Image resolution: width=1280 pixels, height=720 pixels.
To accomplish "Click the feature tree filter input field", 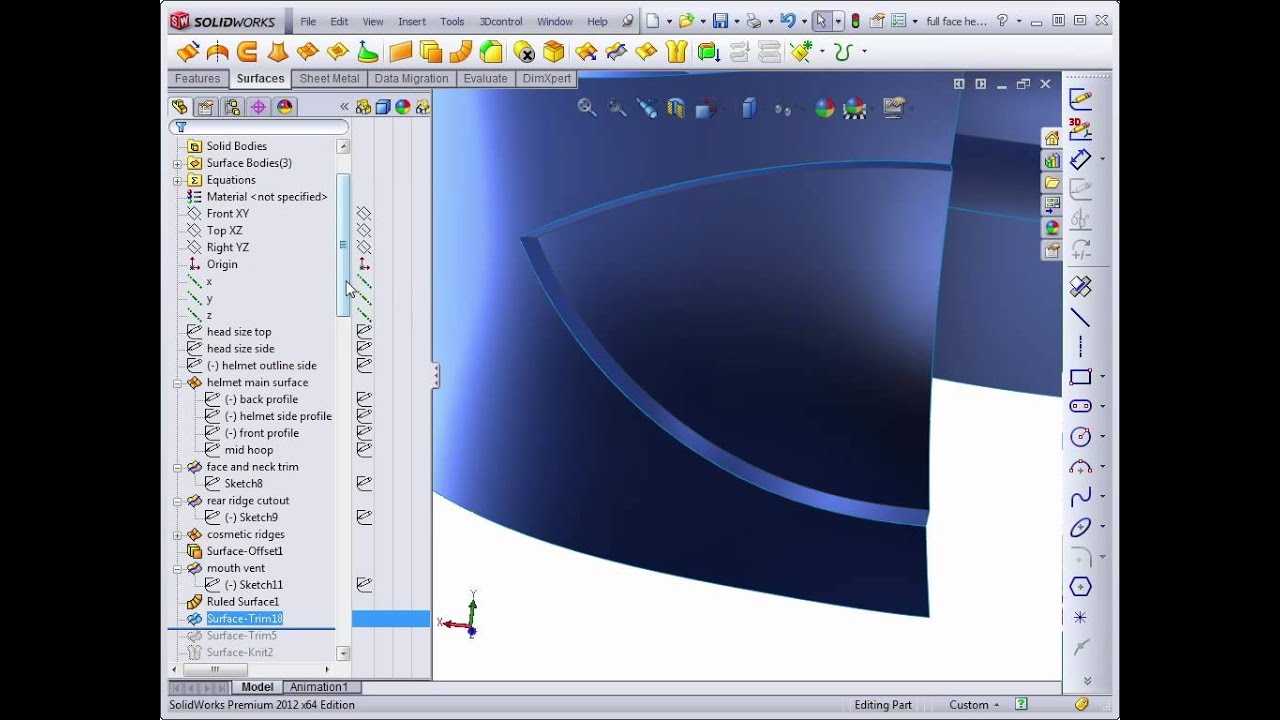I will [260, 127].
